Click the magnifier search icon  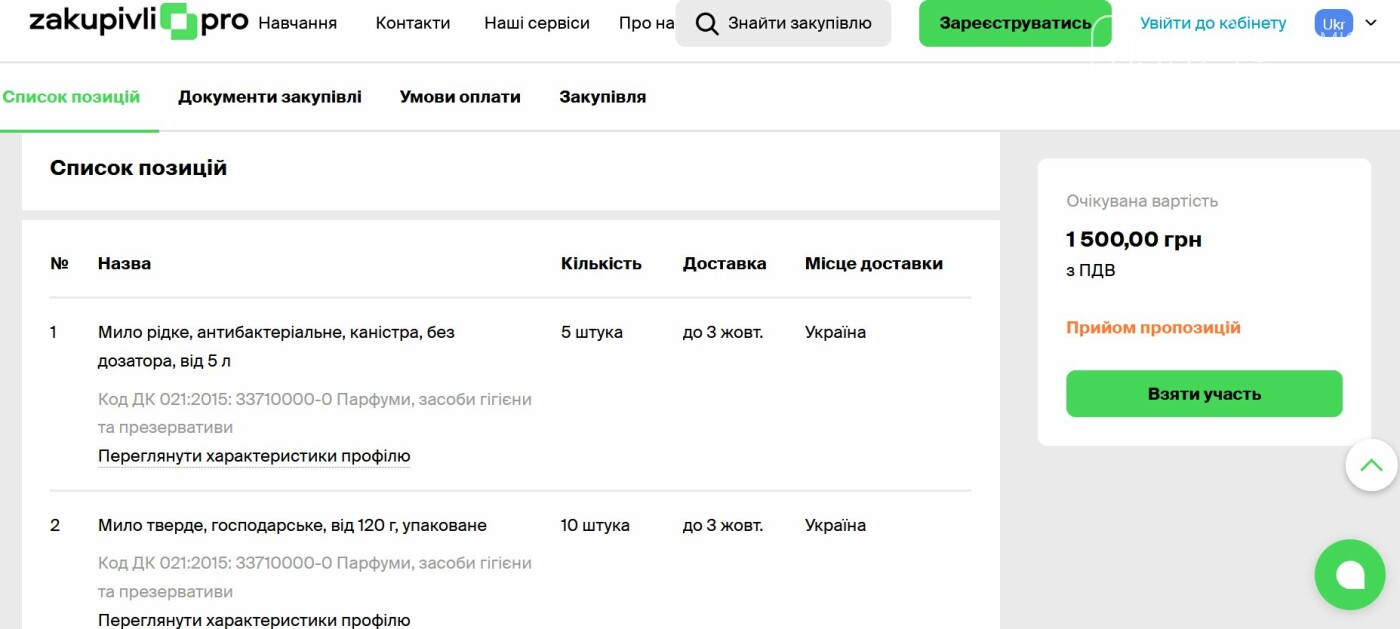point(707,24)
